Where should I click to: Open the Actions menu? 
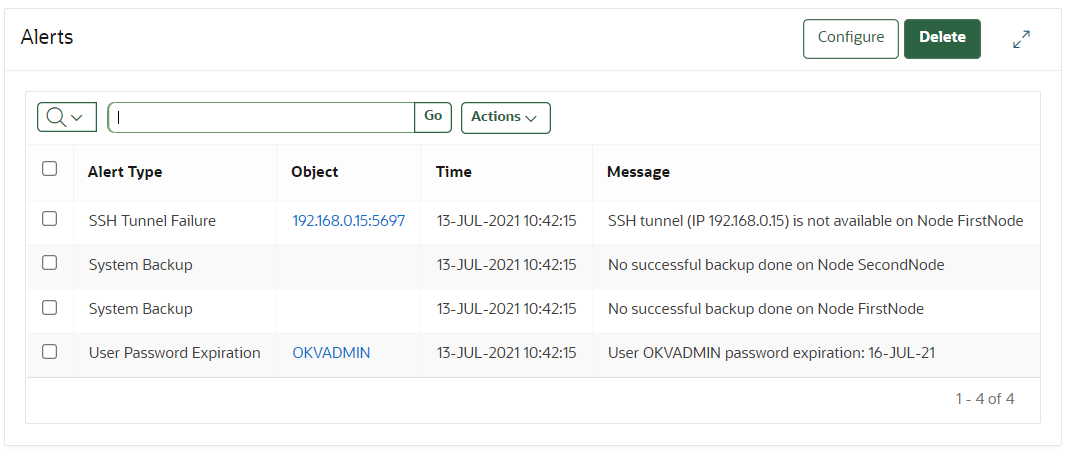(x=505, y=117)
